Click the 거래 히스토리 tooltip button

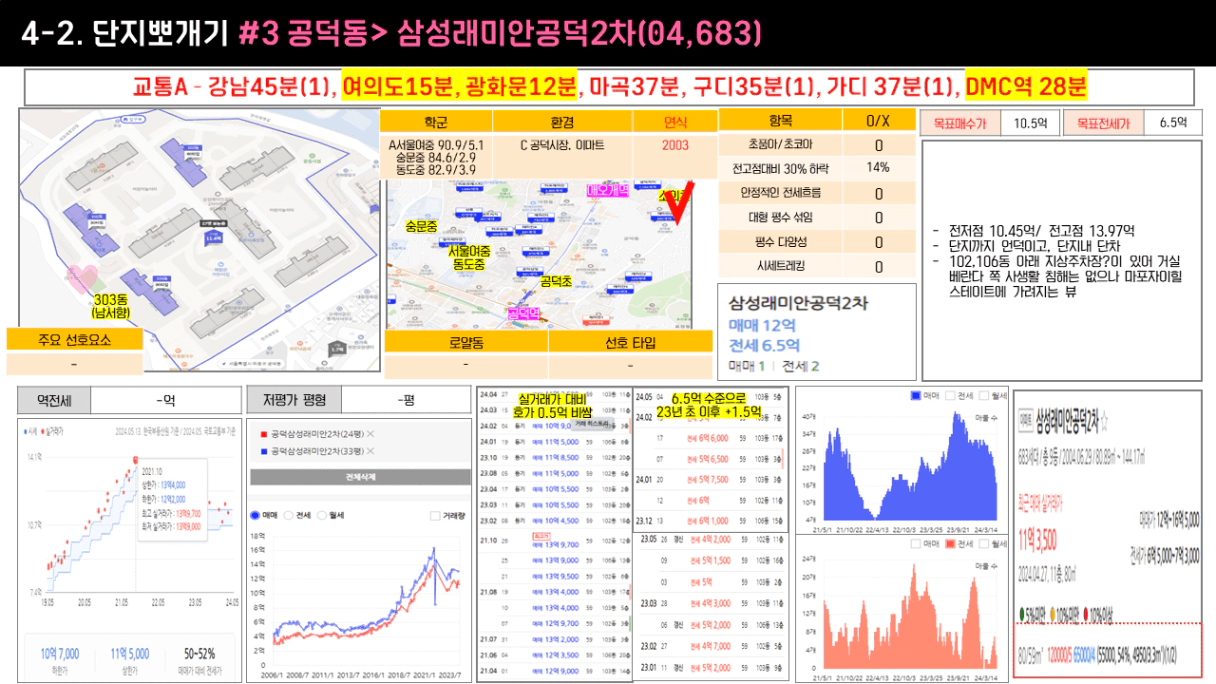click(594, 424)
